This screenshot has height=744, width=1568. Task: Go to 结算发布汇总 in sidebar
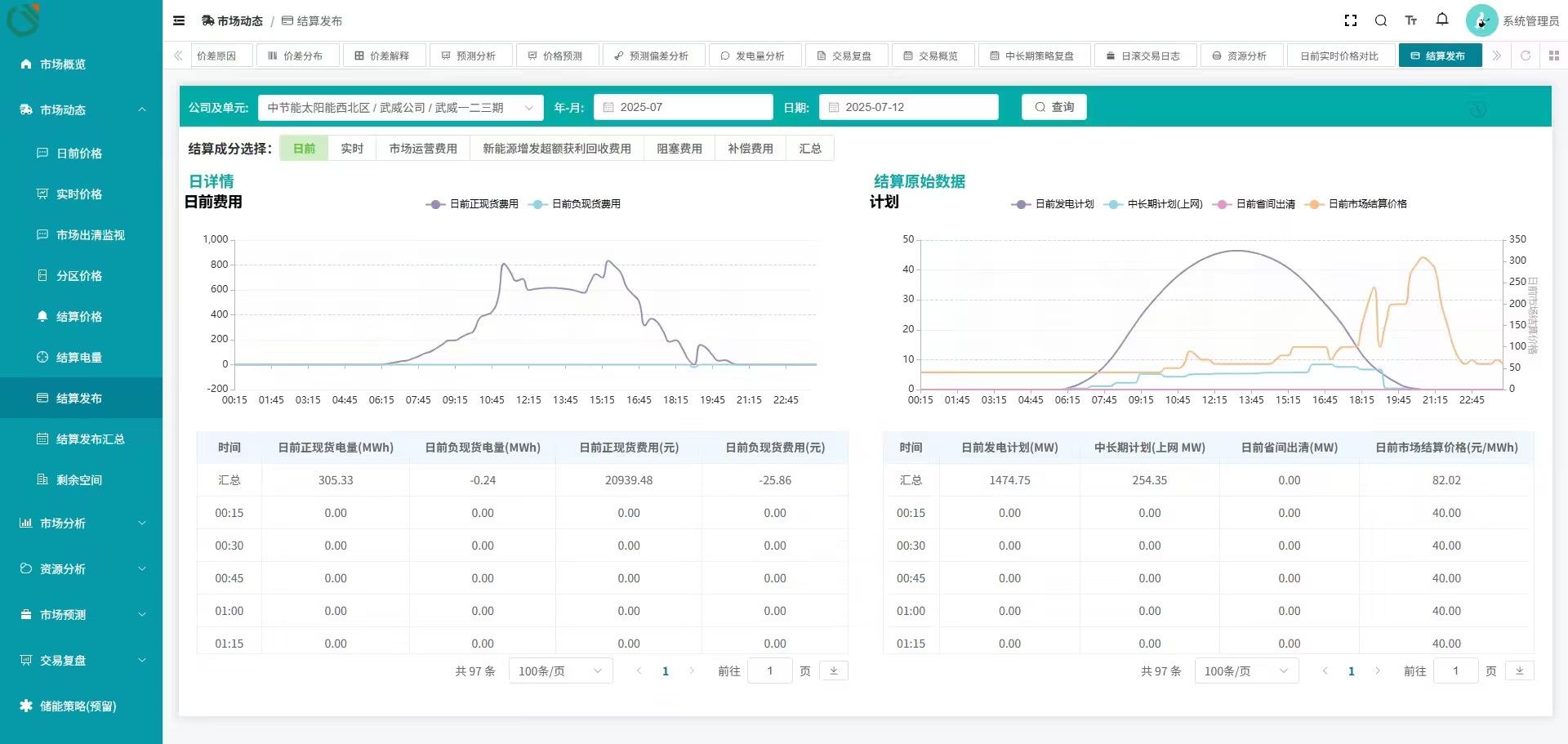pyautogui.click(x=90, y=439)
